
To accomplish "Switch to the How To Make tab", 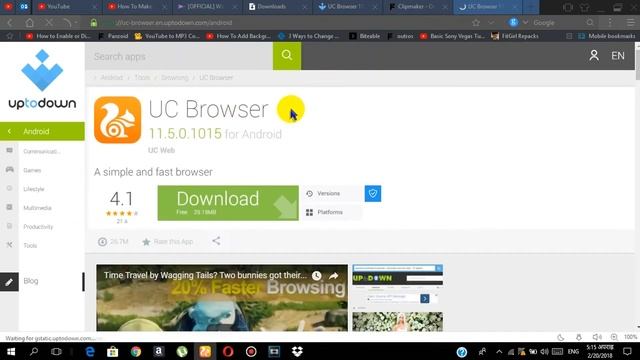I will click(138, 7).
